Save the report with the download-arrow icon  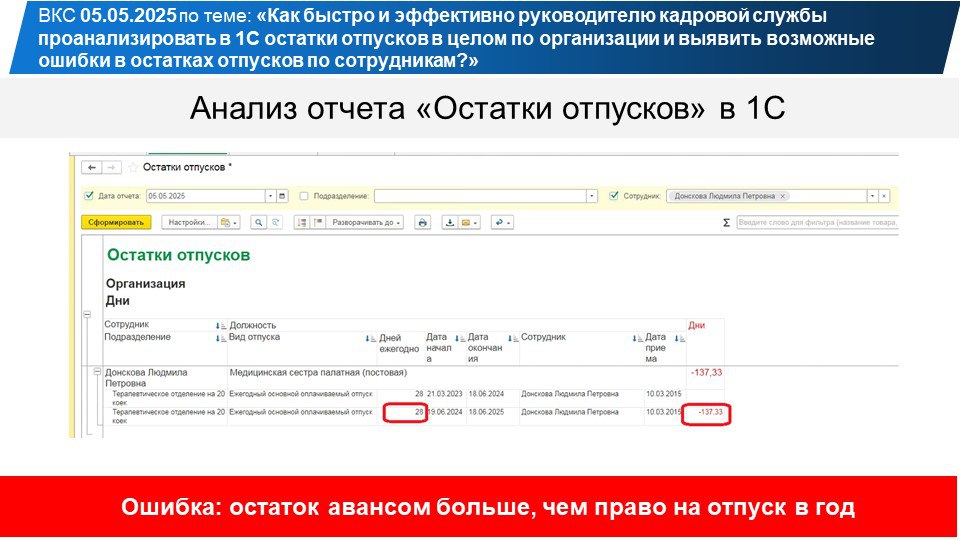pos(449,222)
